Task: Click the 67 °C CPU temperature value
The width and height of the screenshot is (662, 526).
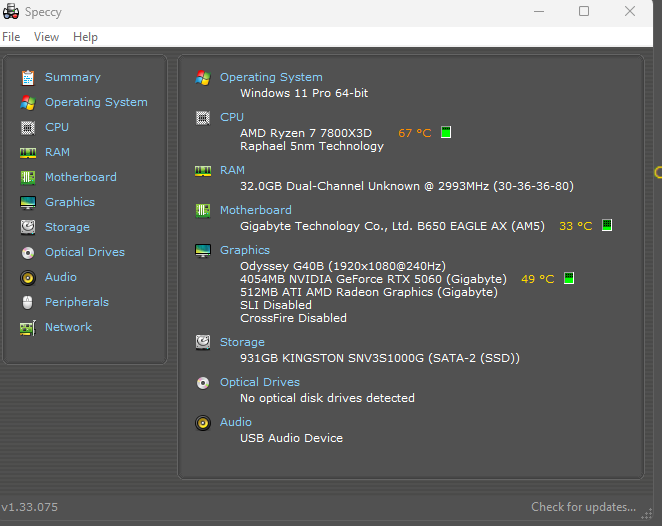Action: [x=415, y=133]
